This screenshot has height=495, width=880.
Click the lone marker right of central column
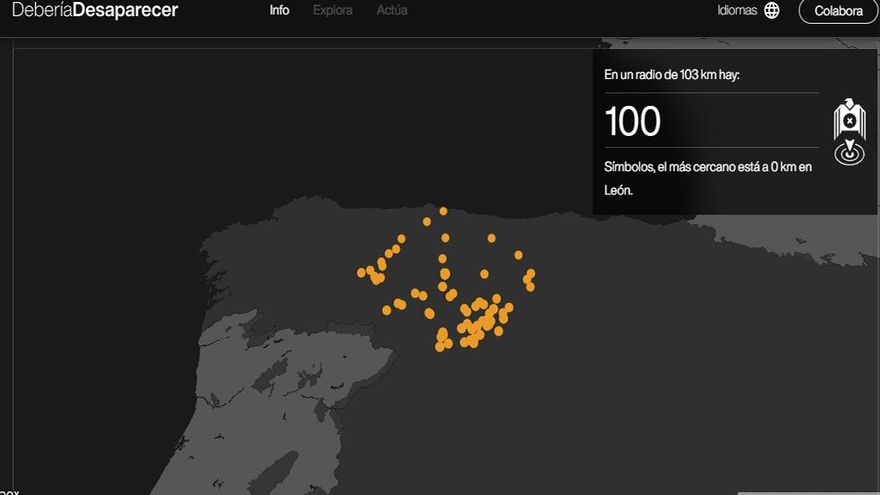point(484,273)
